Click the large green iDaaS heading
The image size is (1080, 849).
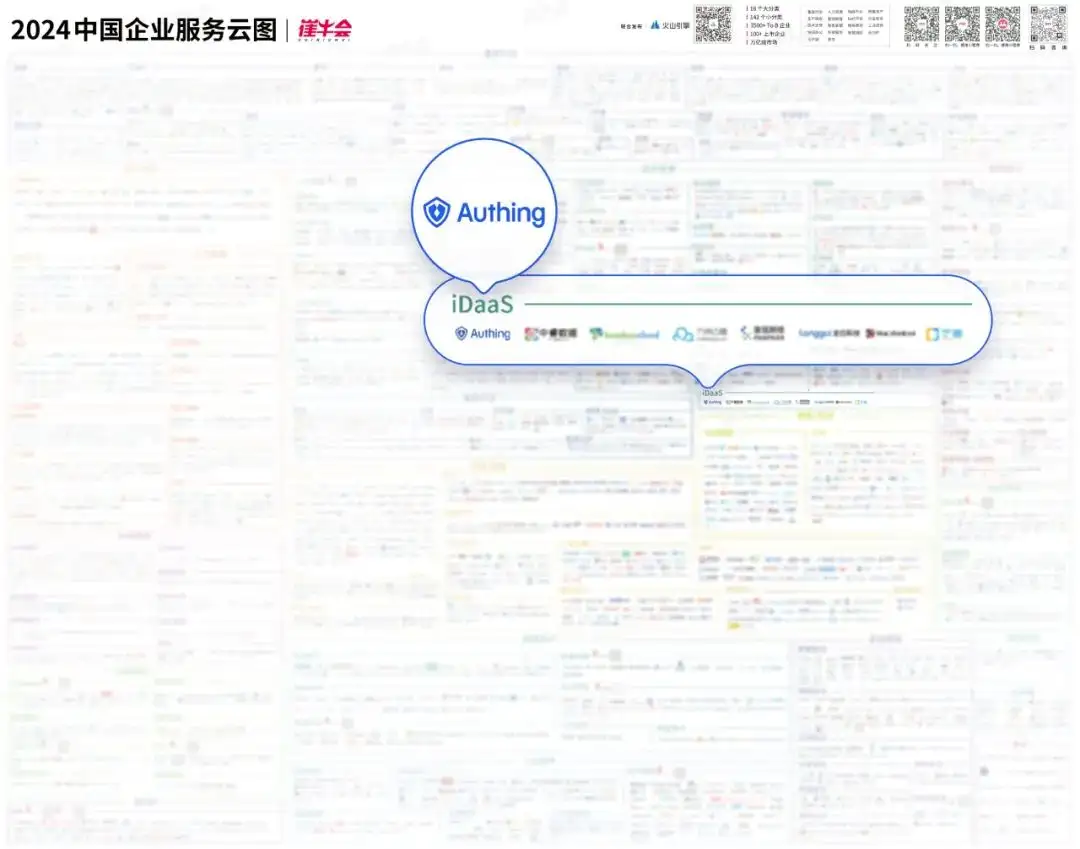click(x=482, y=304)
